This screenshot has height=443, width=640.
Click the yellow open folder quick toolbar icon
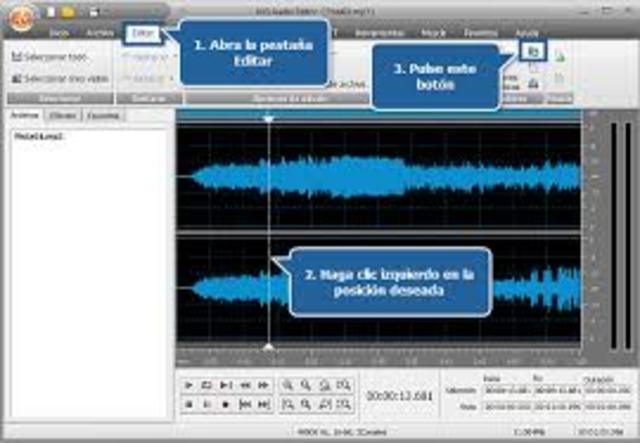68,12
